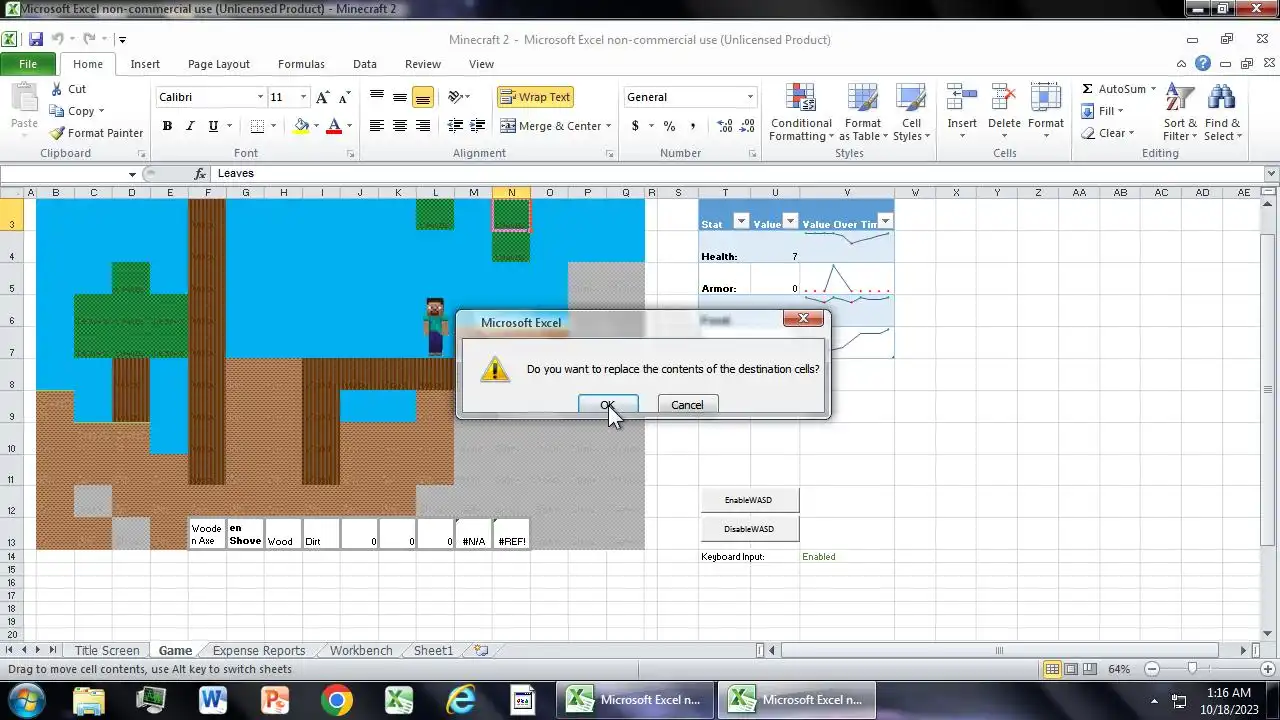Click Decrease Indent icon
The image size is (1280, 720).
[x=455, y=126]
